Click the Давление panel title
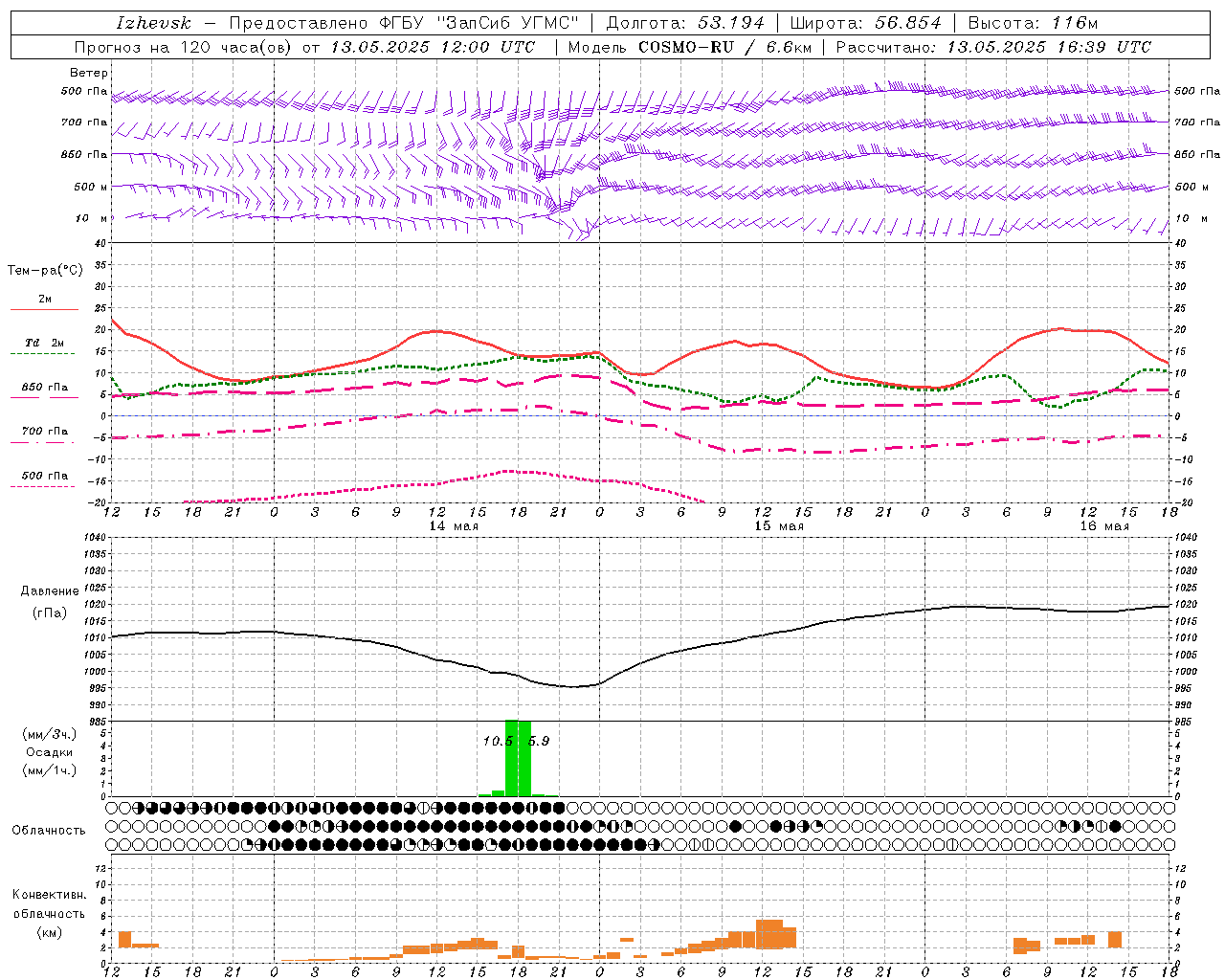 pyautogui.click(x=50, y=591)
